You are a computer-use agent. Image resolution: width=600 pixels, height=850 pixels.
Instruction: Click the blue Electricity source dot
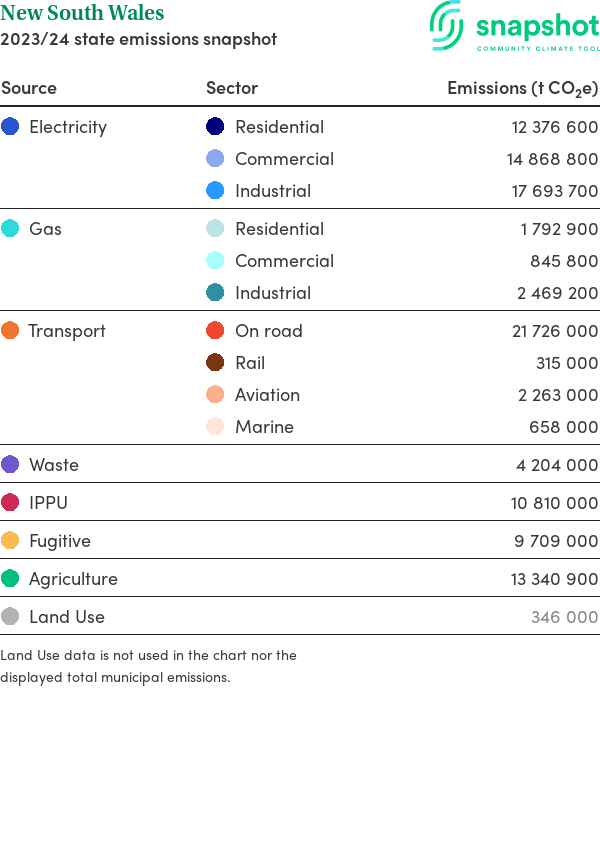tap(11, 127)
